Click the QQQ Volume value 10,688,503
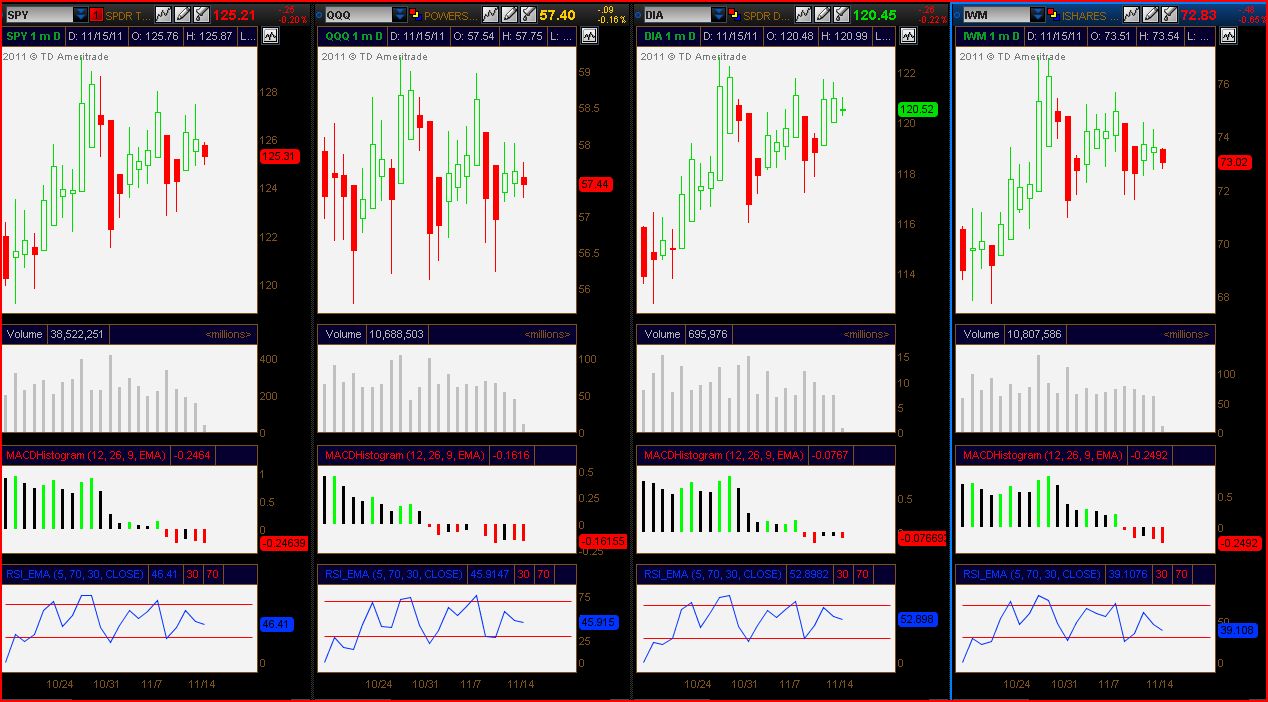This screenshot has width=1268, height=702. [x=395, y=334]
